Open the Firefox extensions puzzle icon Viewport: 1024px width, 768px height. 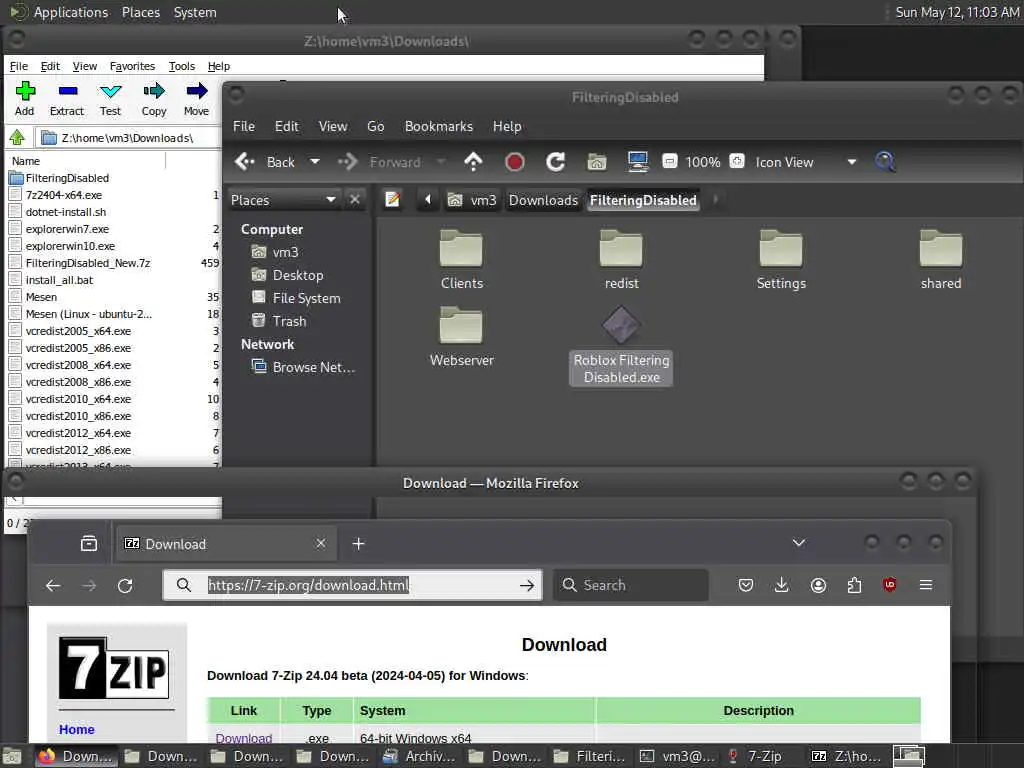[854, 585]
